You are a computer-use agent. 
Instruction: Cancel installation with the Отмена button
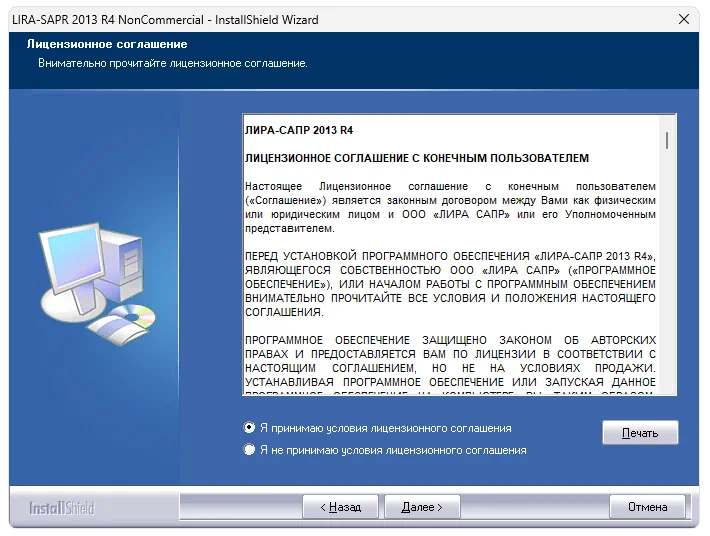click(647, 507)
